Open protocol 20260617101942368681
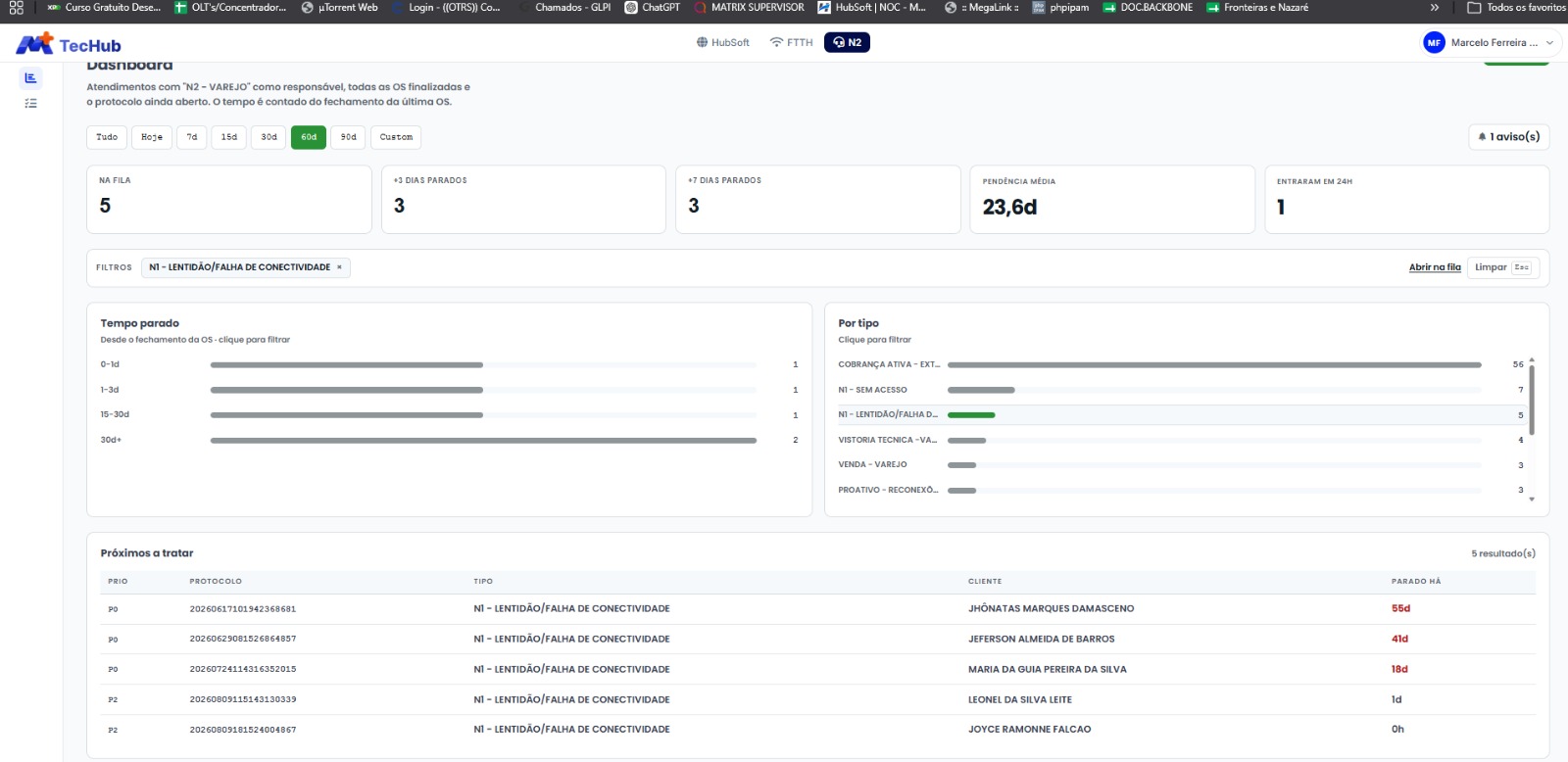Viewport: 1568px width, 762px height. pos(243,609)
